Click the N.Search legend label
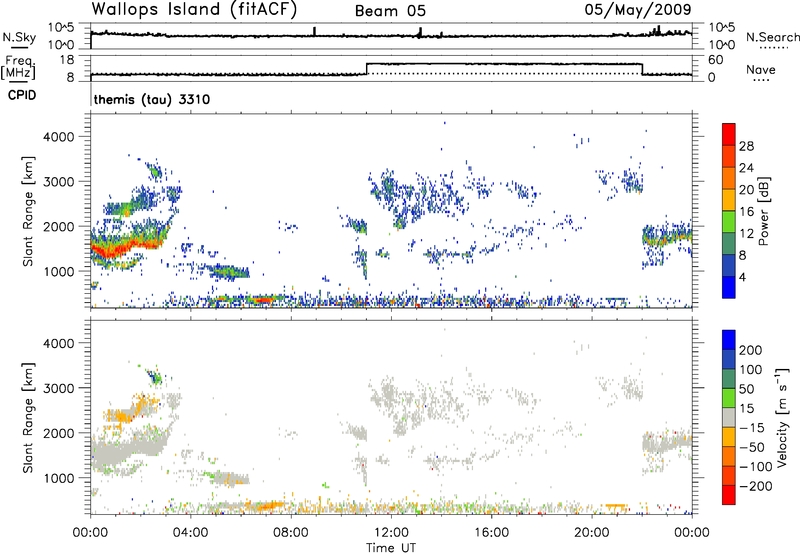 pyautogui.click(x=772, y=37)
